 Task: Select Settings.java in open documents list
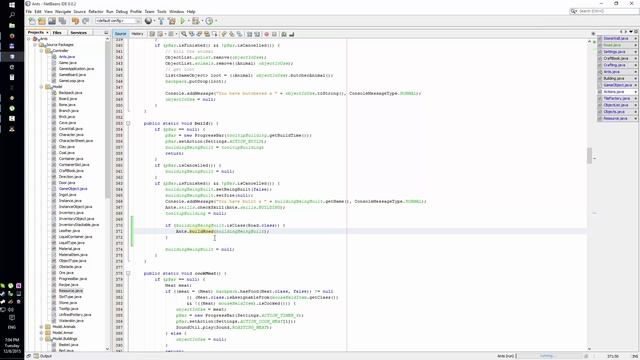coord(614,52)
